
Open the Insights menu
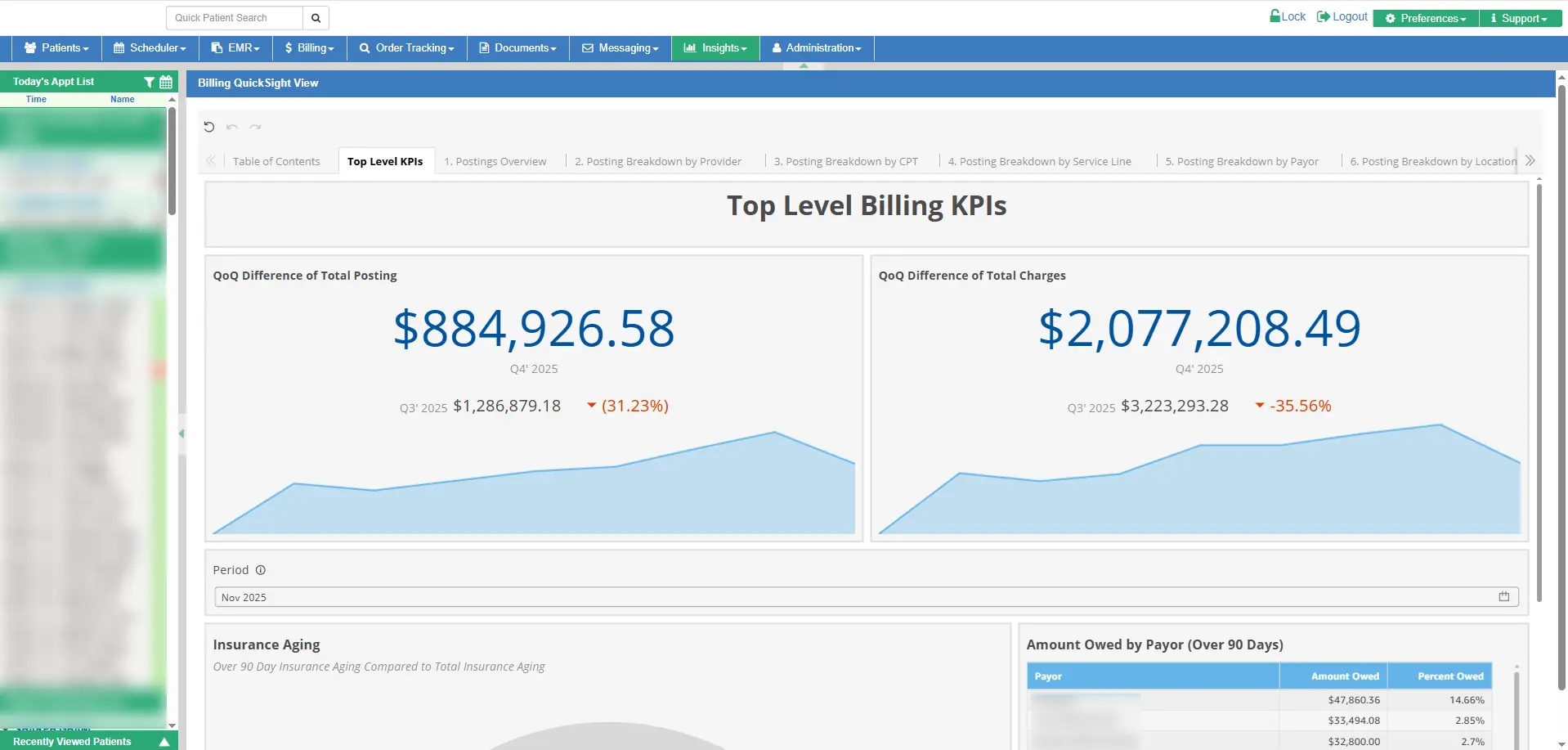coord(715,47)
